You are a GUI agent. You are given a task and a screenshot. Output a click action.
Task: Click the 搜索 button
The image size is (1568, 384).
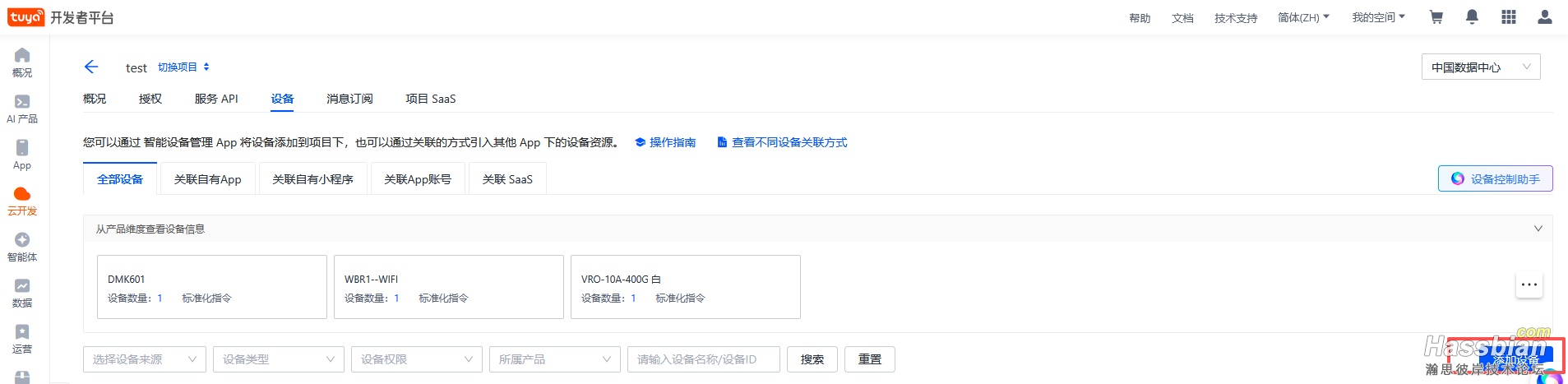pos(812,359)
